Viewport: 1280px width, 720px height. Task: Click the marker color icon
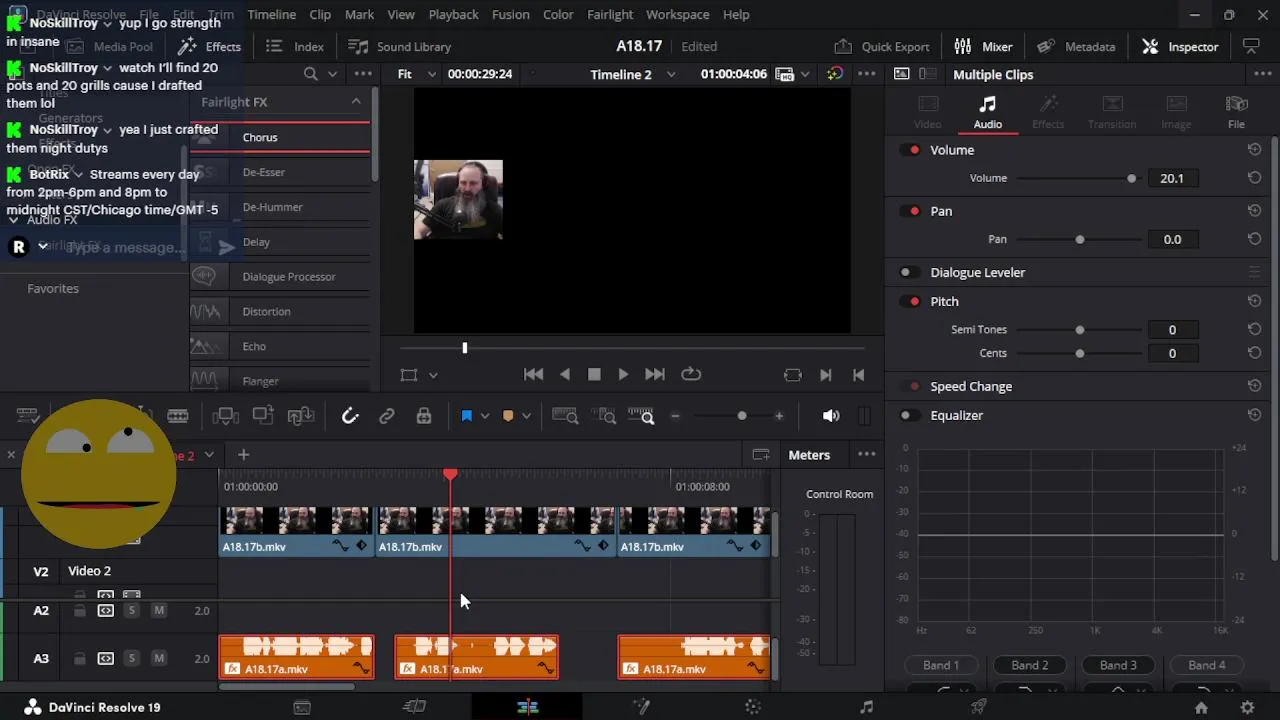coord(508,416)
